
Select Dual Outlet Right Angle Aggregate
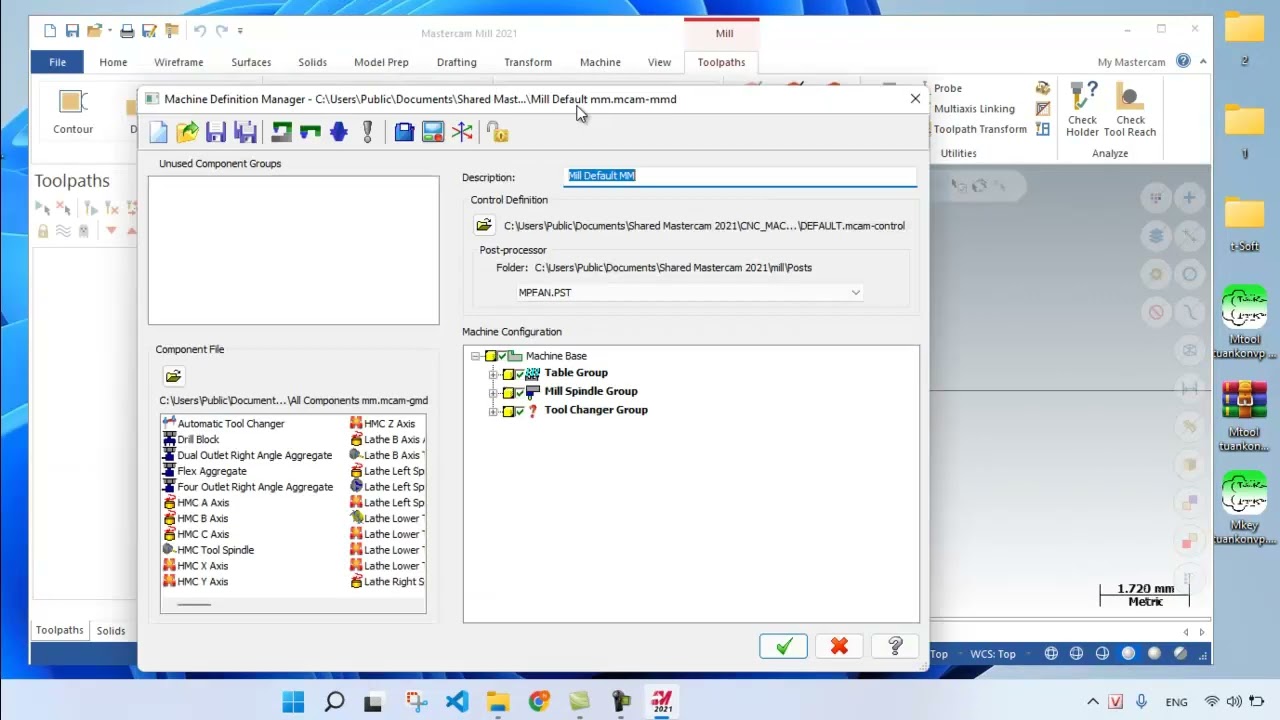click(x=247, y=456)
